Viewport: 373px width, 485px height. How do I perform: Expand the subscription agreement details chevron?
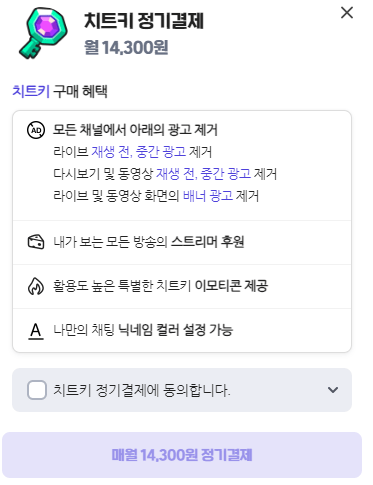click(333, 390)
